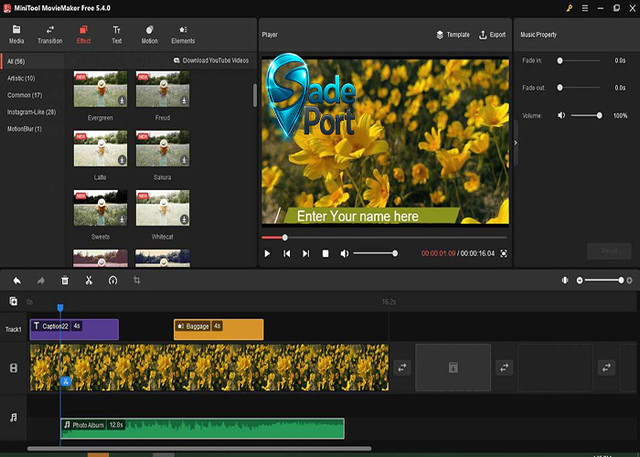The width and height of the screenshot is (640, 457).
Task: Open the Text tab
Action: 117,35
